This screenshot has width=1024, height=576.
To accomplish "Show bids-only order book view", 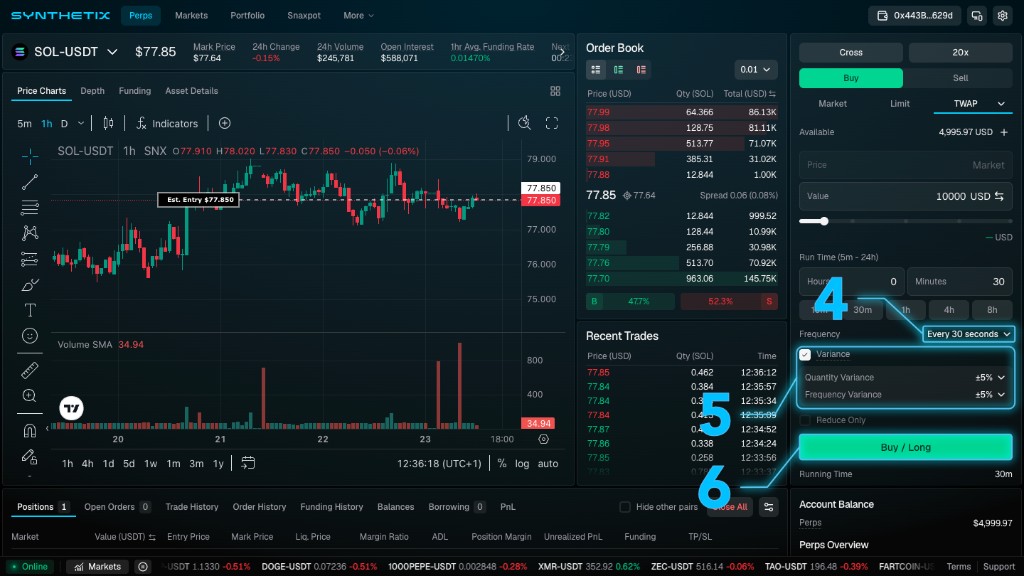I will 618,70.
